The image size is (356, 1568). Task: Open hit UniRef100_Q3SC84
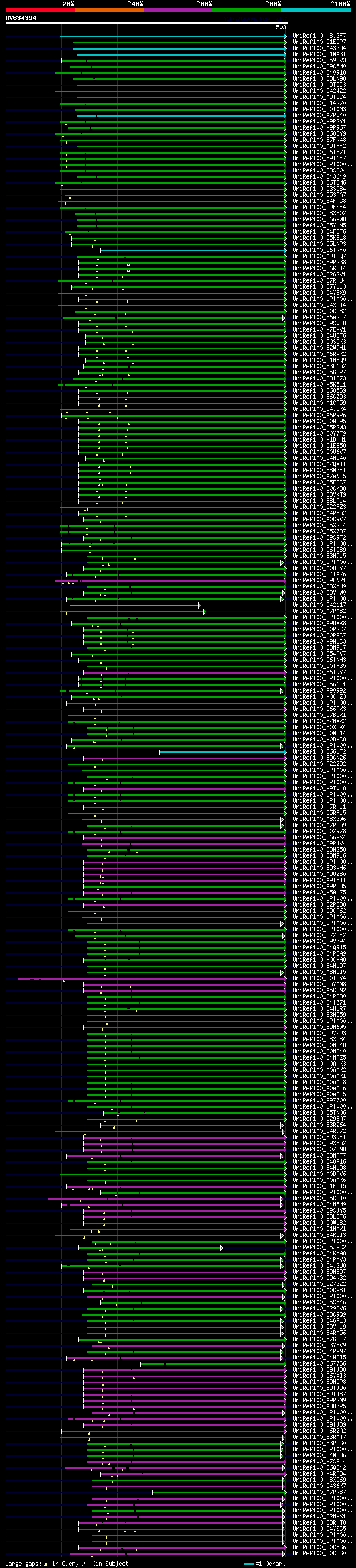[x=319, y=189]
